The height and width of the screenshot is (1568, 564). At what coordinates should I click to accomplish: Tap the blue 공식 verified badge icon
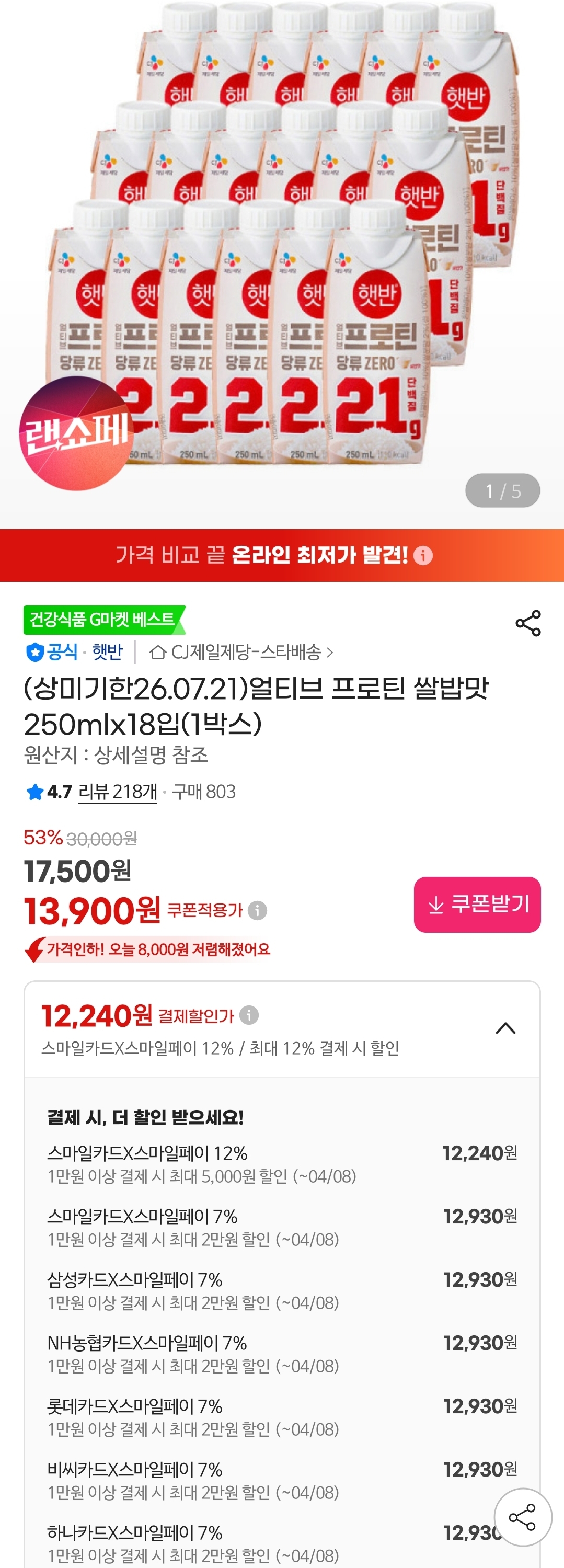[34, 652]
